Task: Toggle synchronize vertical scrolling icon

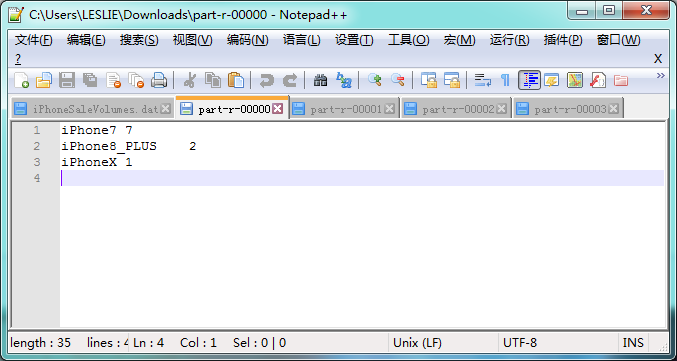Action: tap(428, 80)
